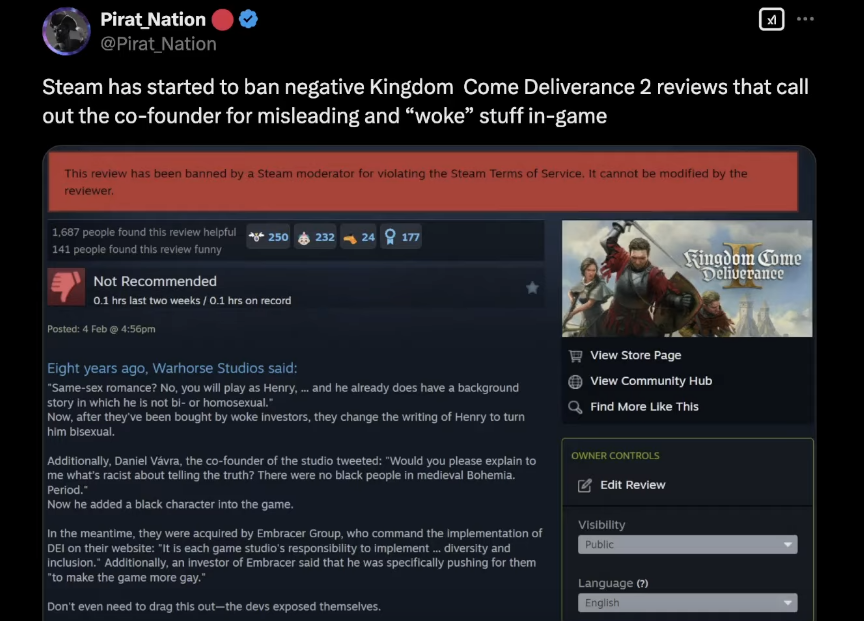The height and width of the screenshot is (621, 864).
Task: Click the Not Recommended thumbs-down icon
Action: coord(66,287)
